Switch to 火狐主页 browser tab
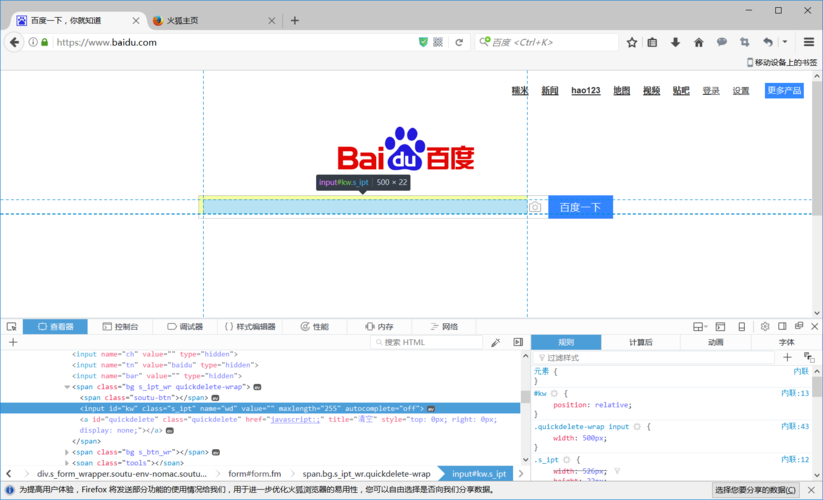Image resolution: width=823 pixels, height=500 pixels. pyautogui.click(x=214, y=20)
